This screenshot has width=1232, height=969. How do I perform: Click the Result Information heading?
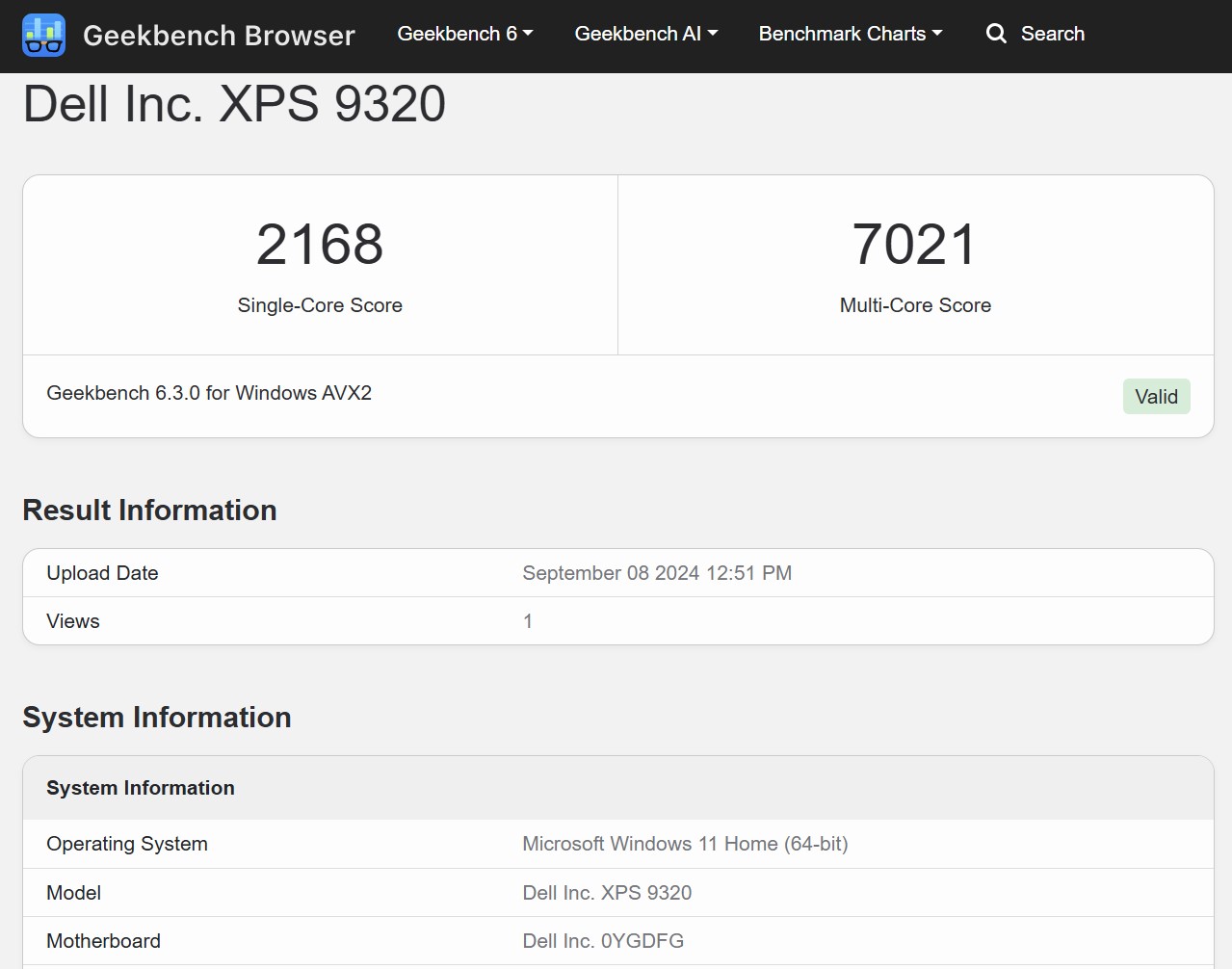[x=149, y=511]
